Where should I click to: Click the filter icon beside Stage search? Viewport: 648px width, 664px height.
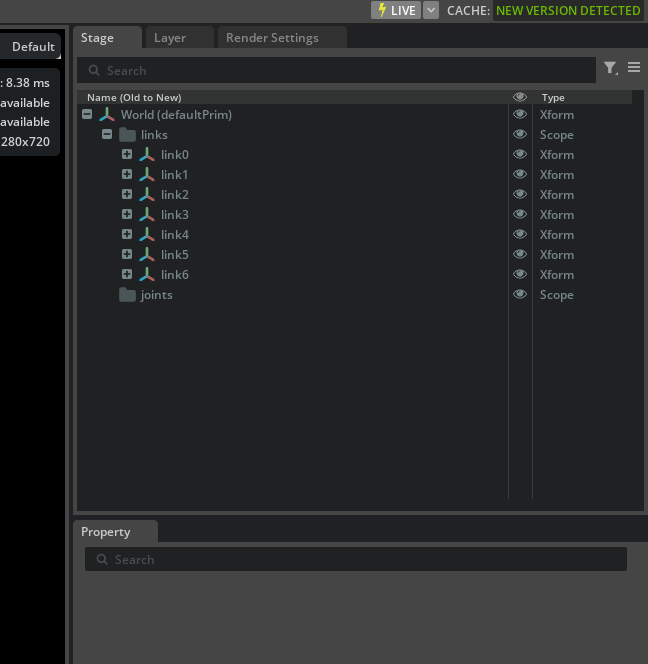click(x=610, y=68)
